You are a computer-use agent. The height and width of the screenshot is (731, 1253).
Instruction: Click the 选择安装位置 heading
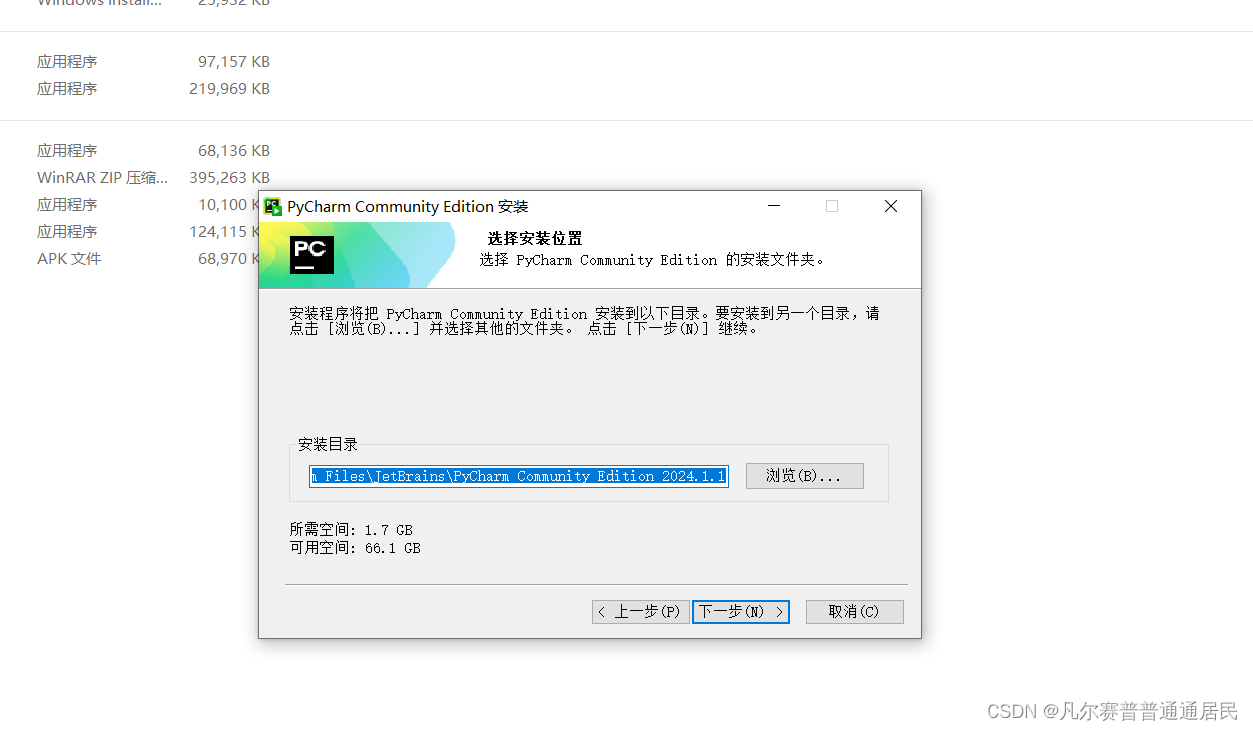(x=535, y=239)
